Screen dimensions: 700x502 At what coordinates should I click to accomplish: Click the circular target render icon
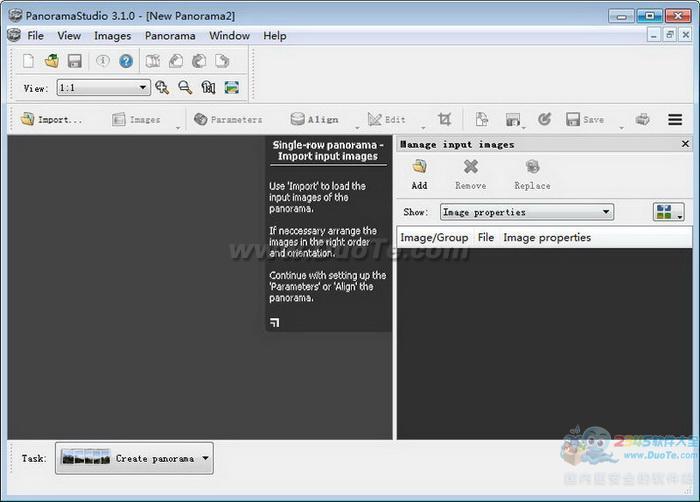point(544,119)
